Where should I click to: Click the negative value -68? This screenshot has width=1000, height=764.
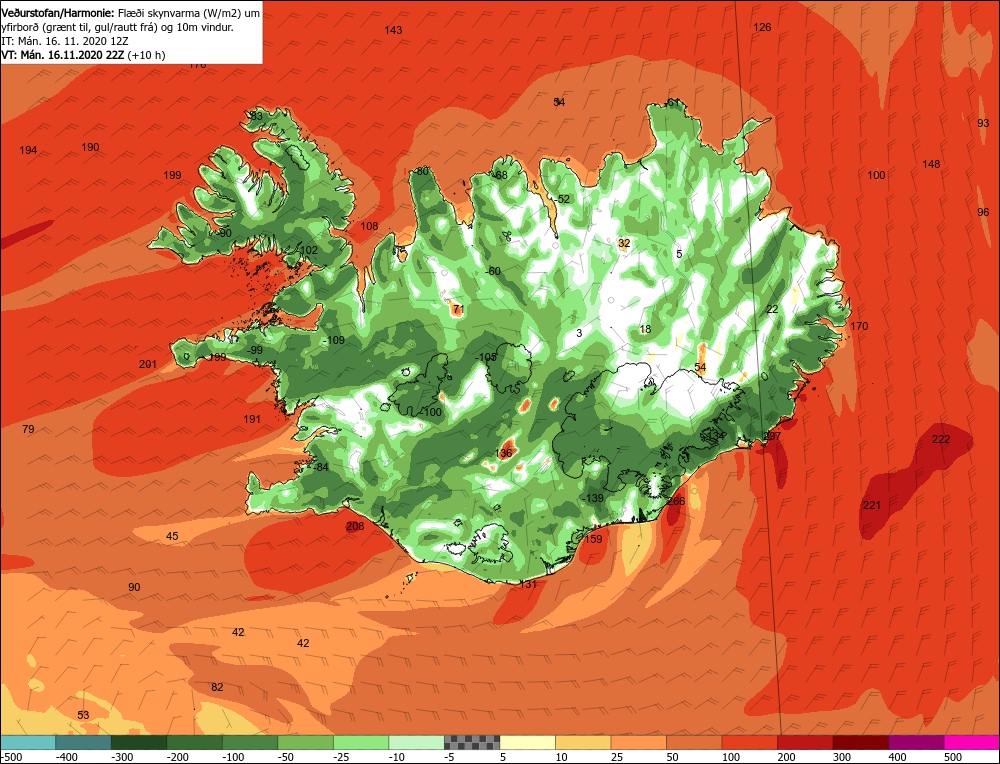tap(499, 176)
